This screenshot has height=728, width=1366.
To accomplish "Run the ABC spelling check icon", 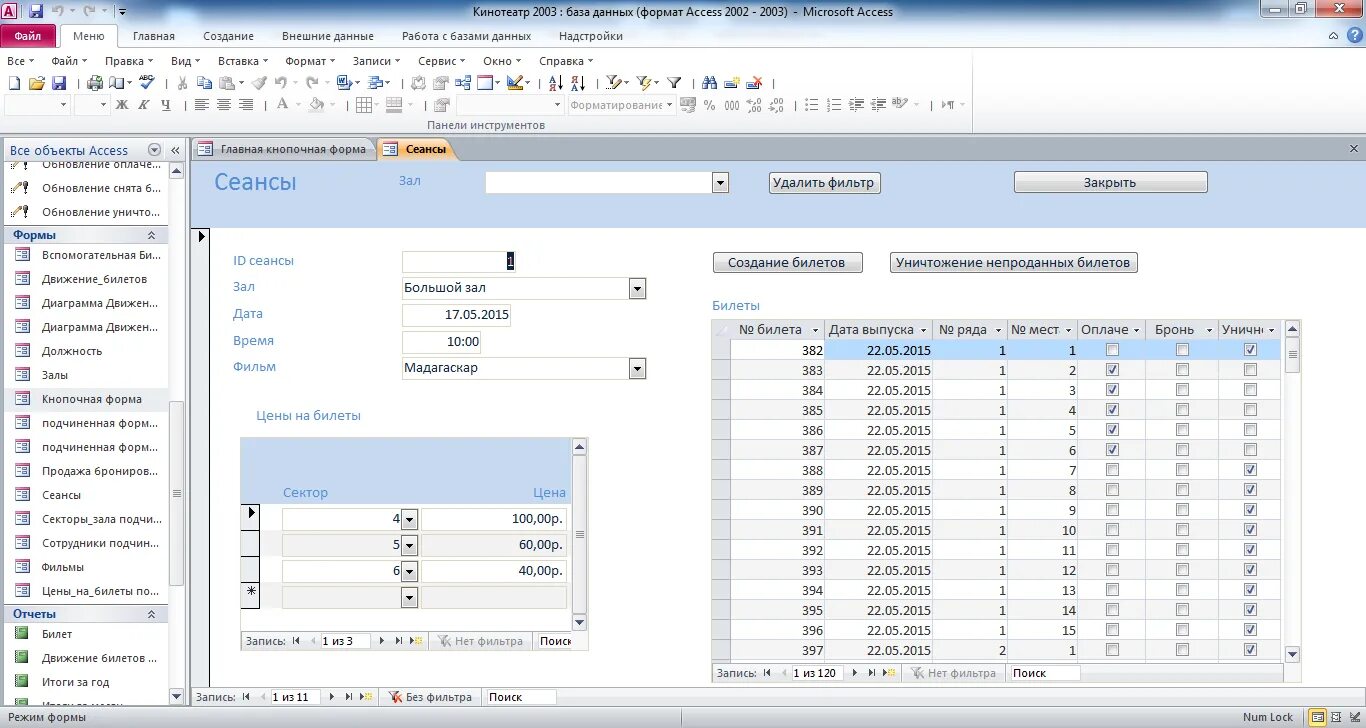I will pos(147,83).
